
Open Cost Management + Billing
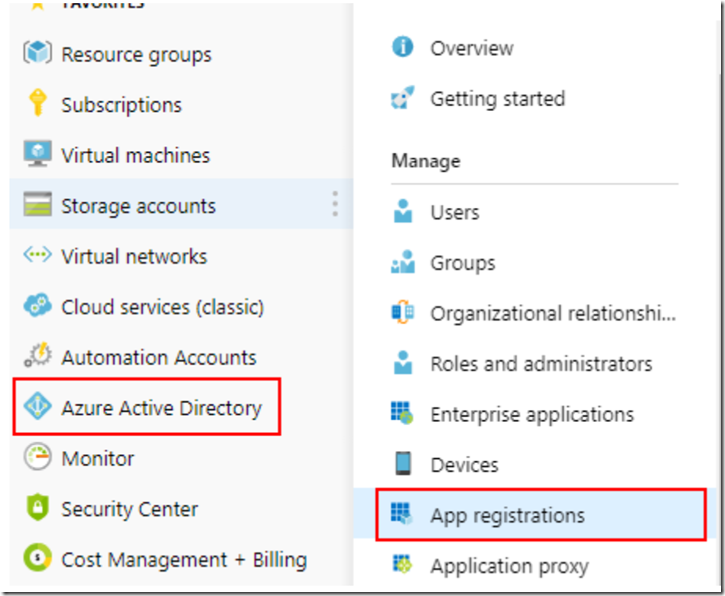[x=184, y=559]
